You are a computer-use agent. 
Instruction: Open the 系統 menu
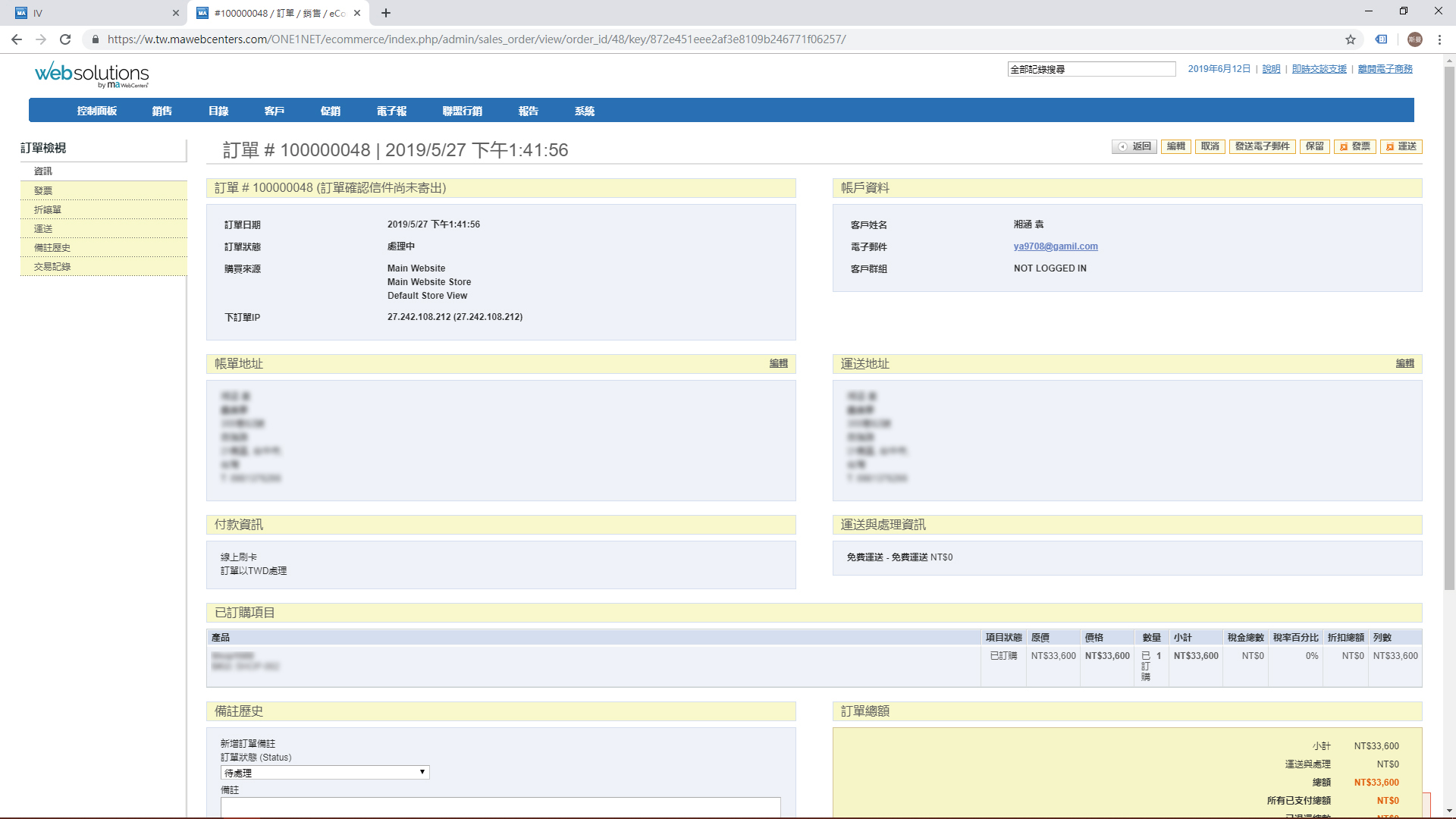[x=585, y=111]
